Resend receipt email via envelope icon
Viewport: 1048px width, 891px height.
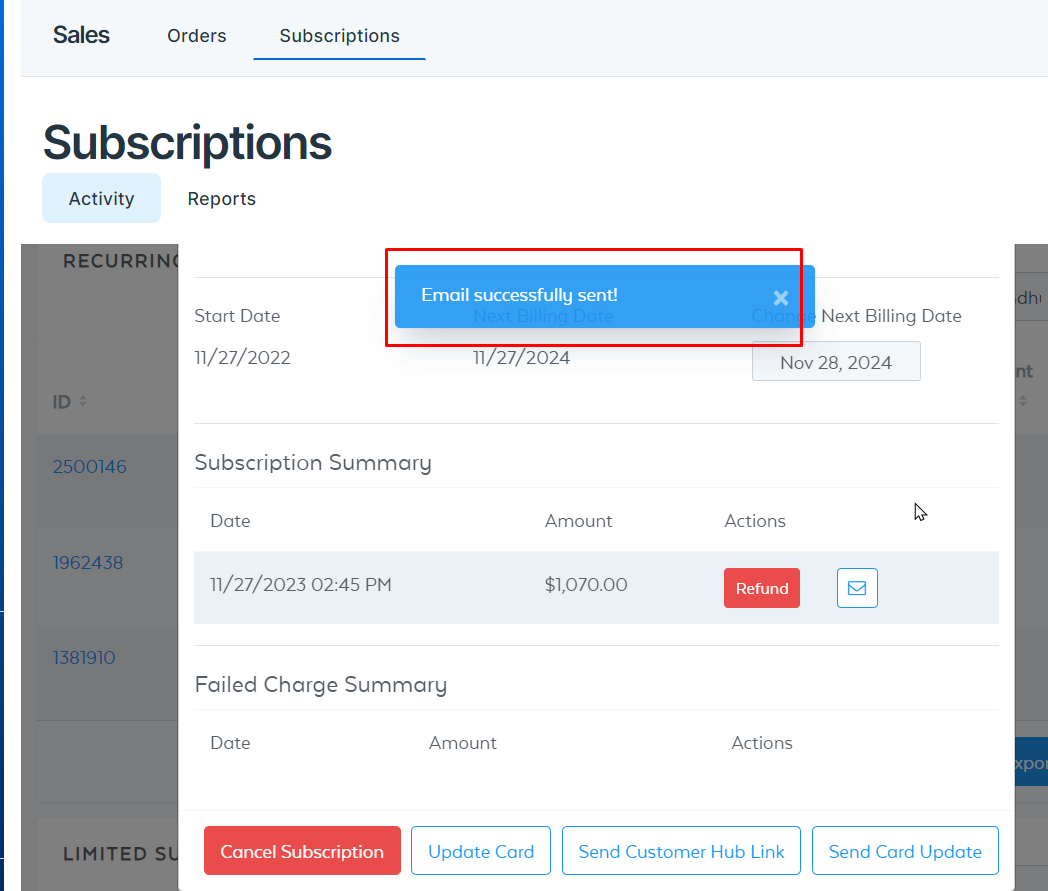coord(857,588)
